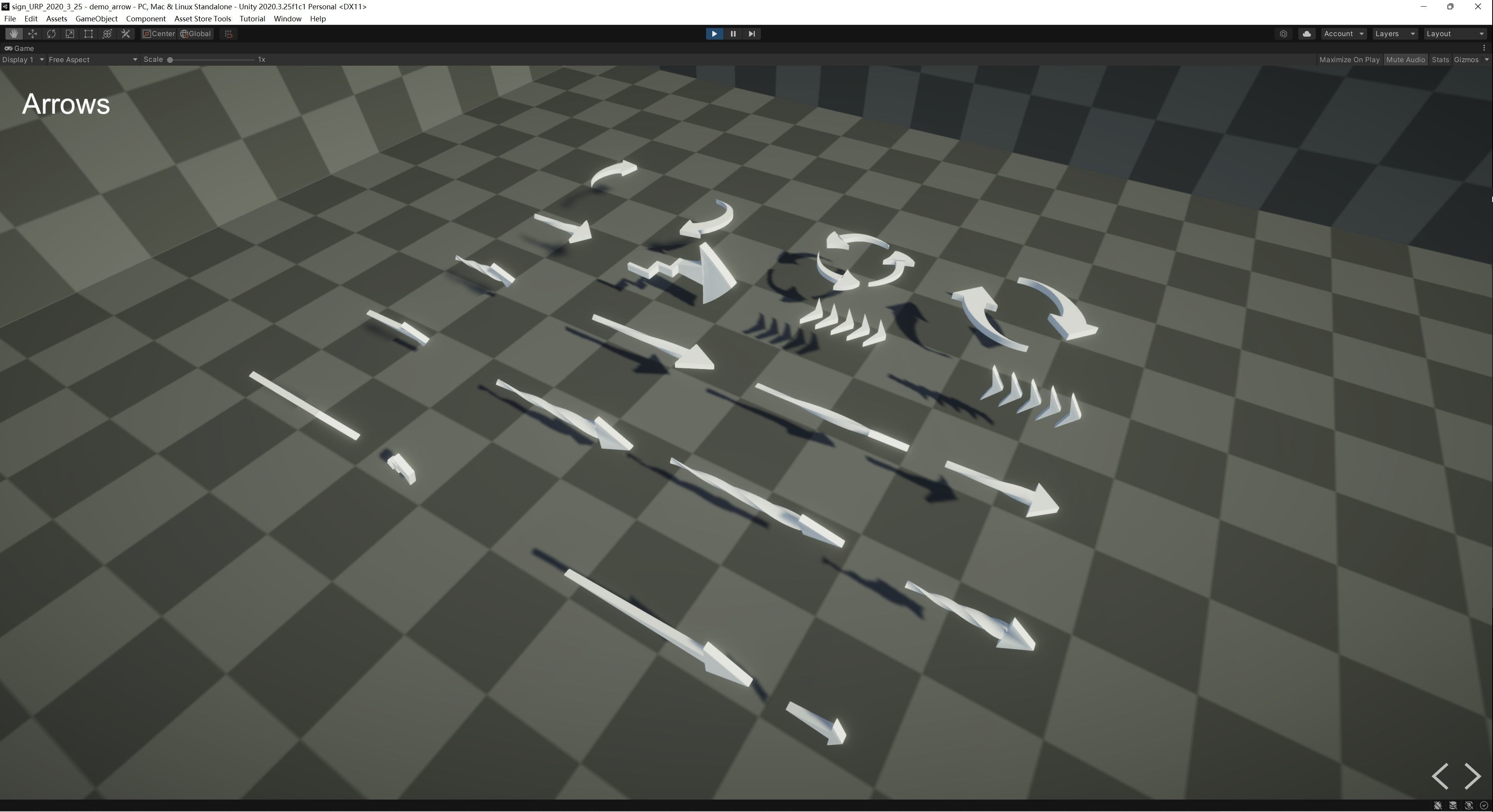Click the Scale slider handle
Image resolution: width=1493 pixels, height=812 pixels.
170,60
